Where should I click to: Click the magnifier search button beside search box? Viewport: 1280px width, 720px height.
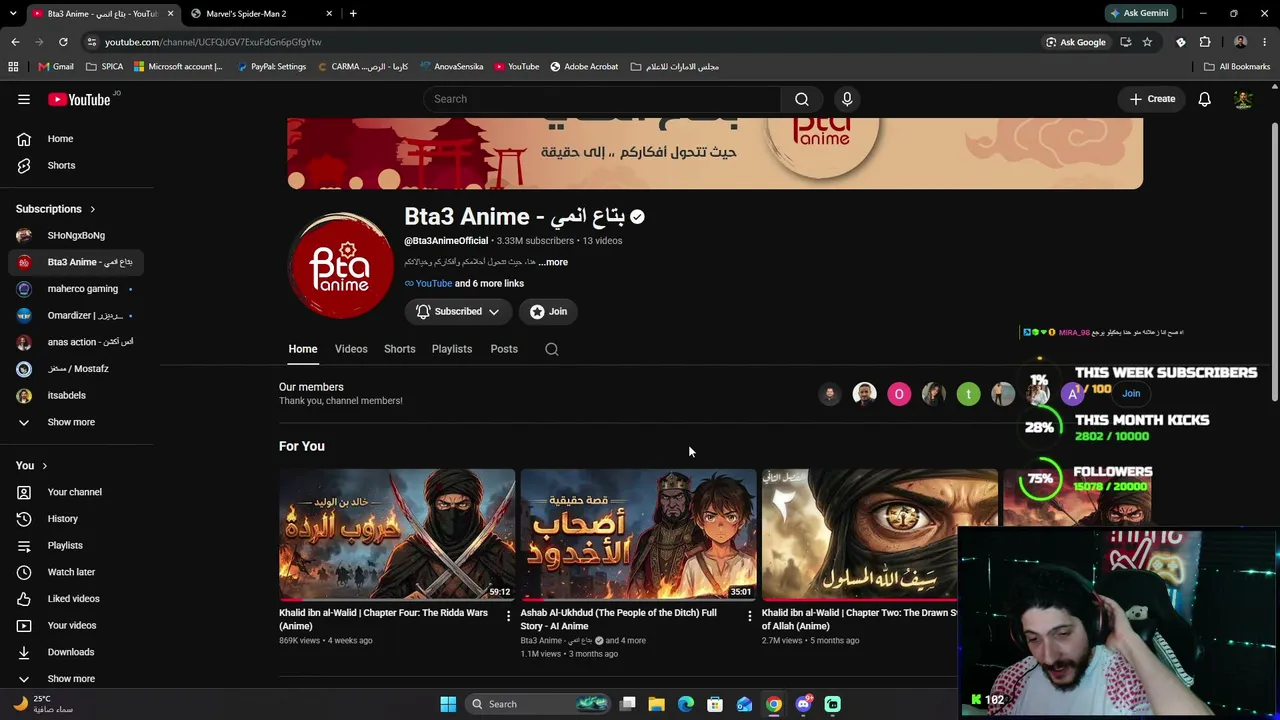click(801, 99)
